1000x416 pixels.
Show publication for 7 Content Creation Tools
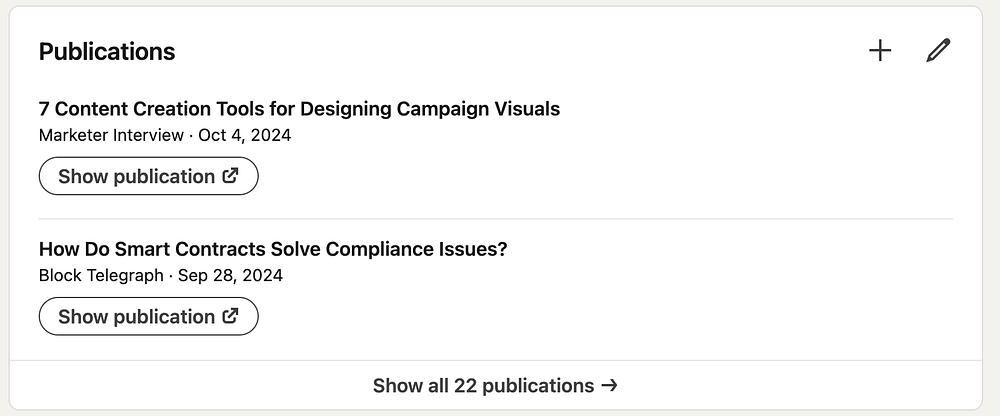click(148, 176)
